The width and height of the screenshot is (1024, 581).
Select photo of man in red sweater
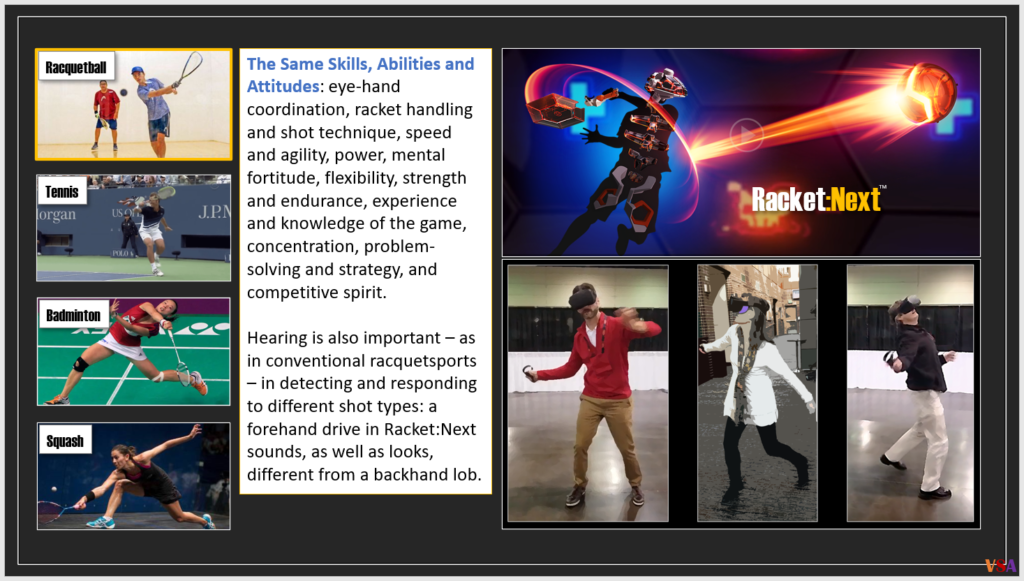point(587,392)
